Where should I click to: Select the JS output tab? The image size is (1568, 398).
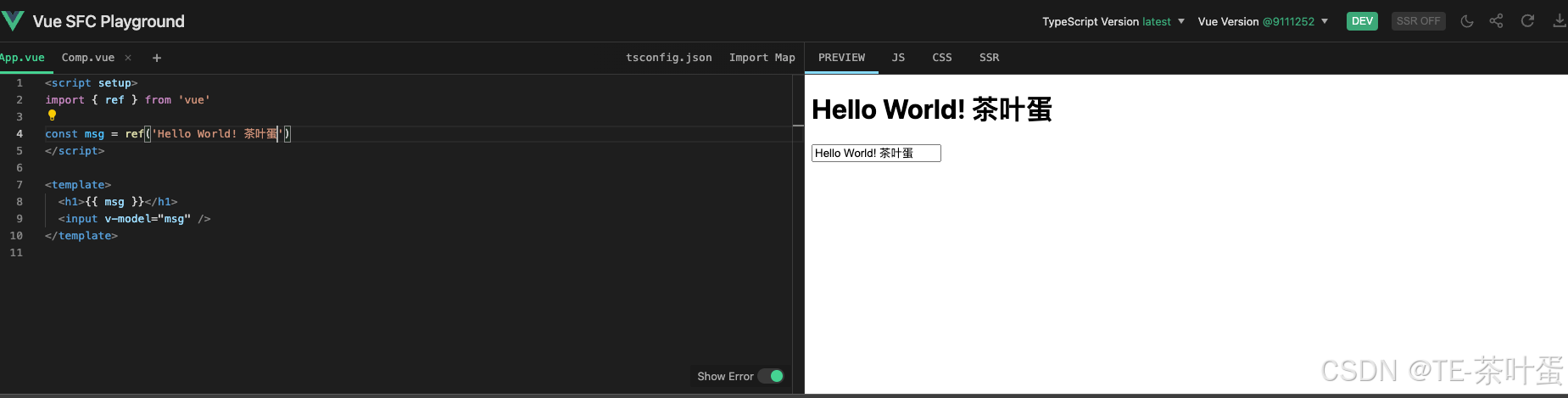898,58
